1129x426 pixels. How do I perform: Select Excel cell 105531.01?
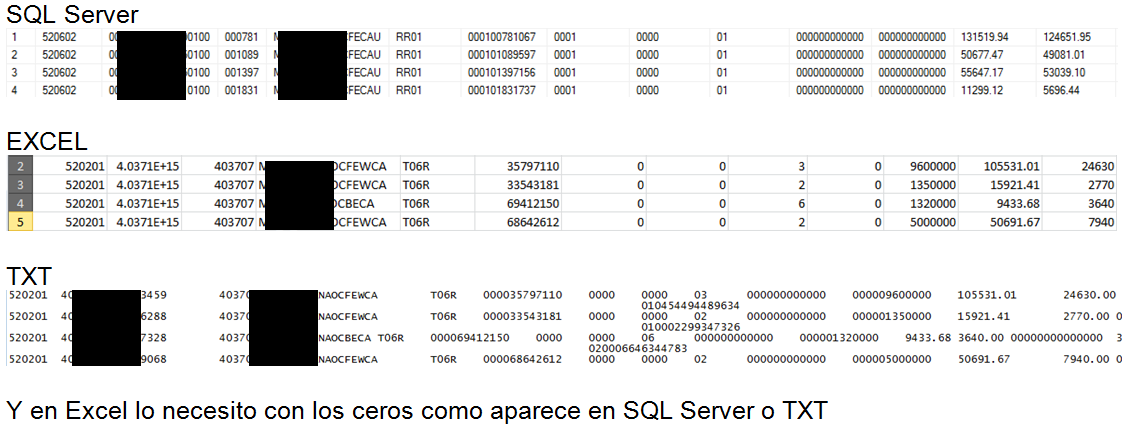(x=1001, y=166)
